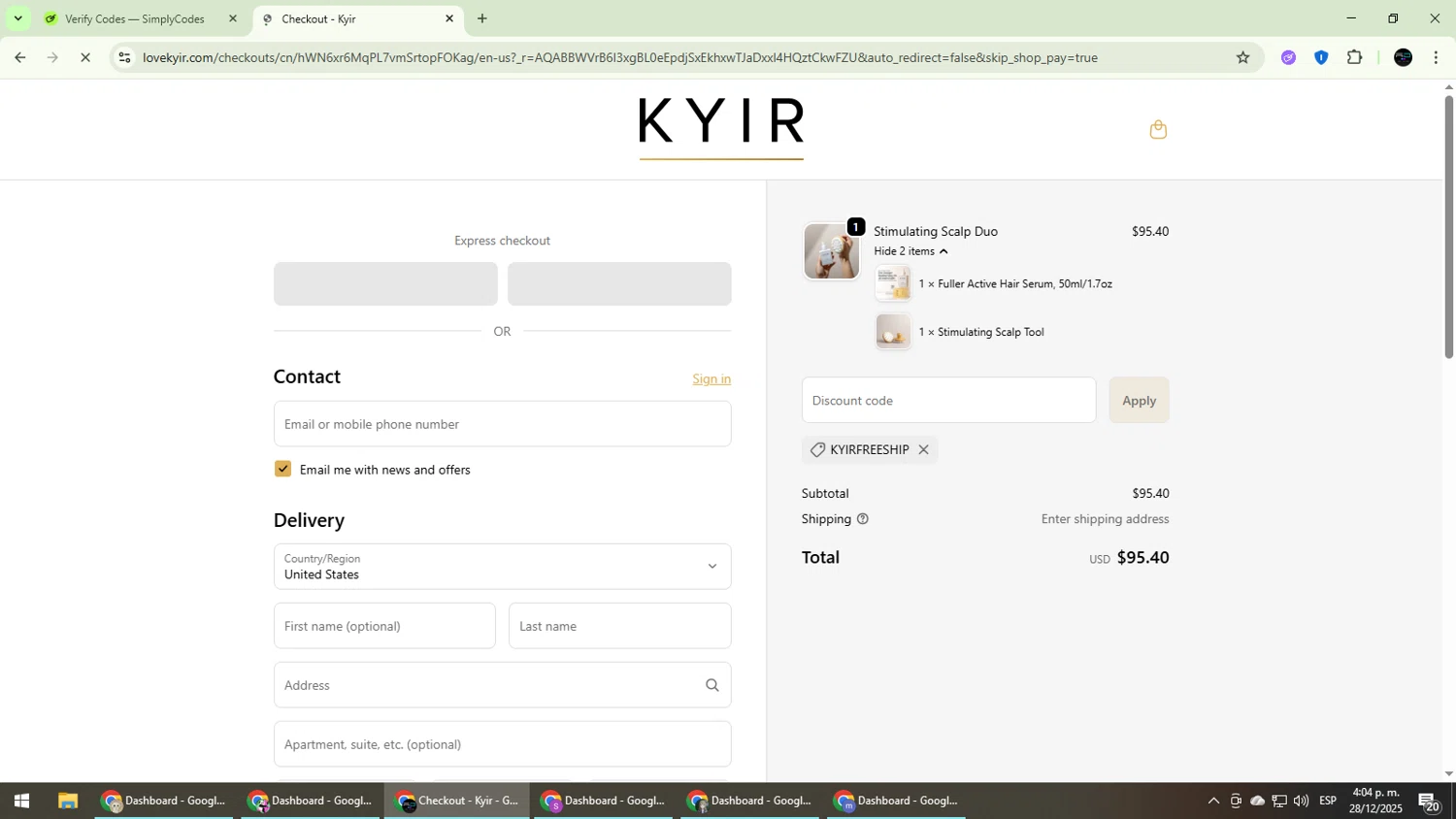Viewport: 1456px width, 819px height.
Task: Switch to the Checkout - Kyir taskbar window
Action: tap(457, 801)
